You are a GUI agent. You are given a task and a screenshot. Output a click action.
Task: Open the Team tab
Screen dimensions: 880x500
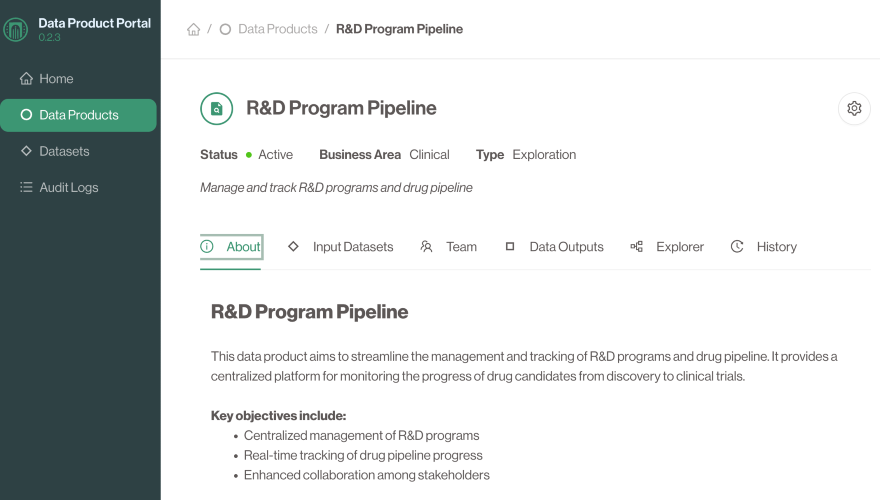(448, 247)
